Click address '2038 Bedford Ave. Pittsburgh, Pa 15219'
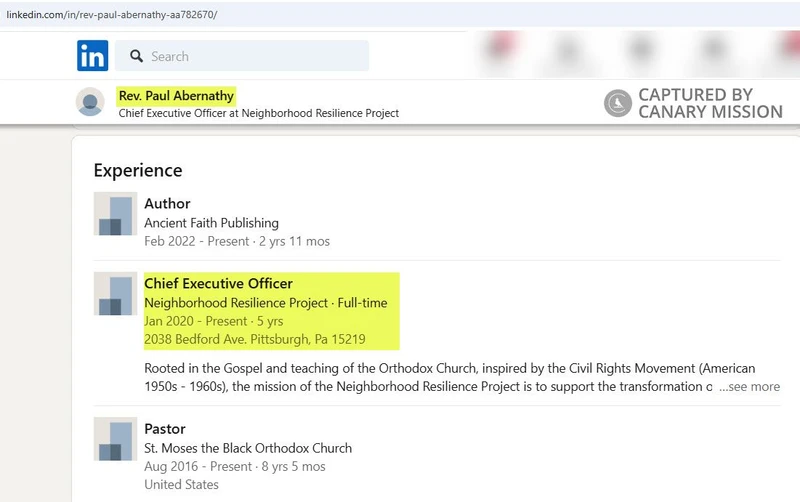Image resolution: width=800 pixels, height=502 pixels. [x=255, y=339]
